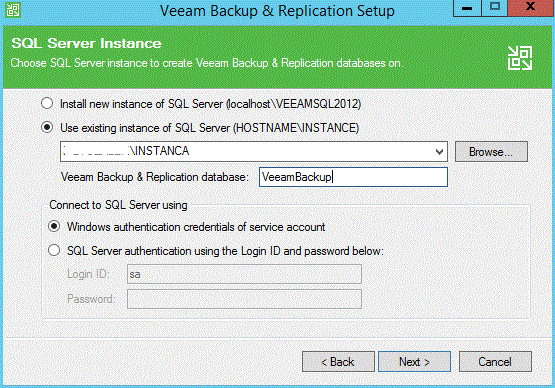Click the 'Connect to SQL Server using' label
Image resolution: width=555 pixels, height=388 pixels.
(x=118, y=205)
